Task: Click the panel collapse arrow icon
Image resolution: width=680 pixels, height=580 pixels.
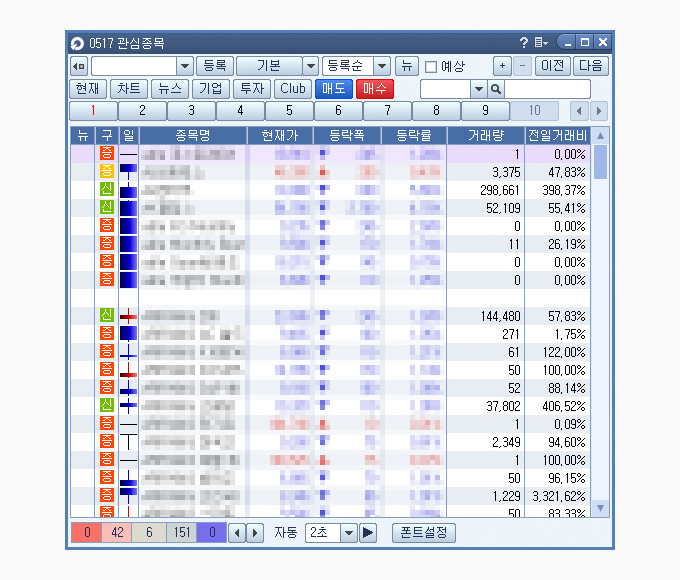Action: click(79, 66)
